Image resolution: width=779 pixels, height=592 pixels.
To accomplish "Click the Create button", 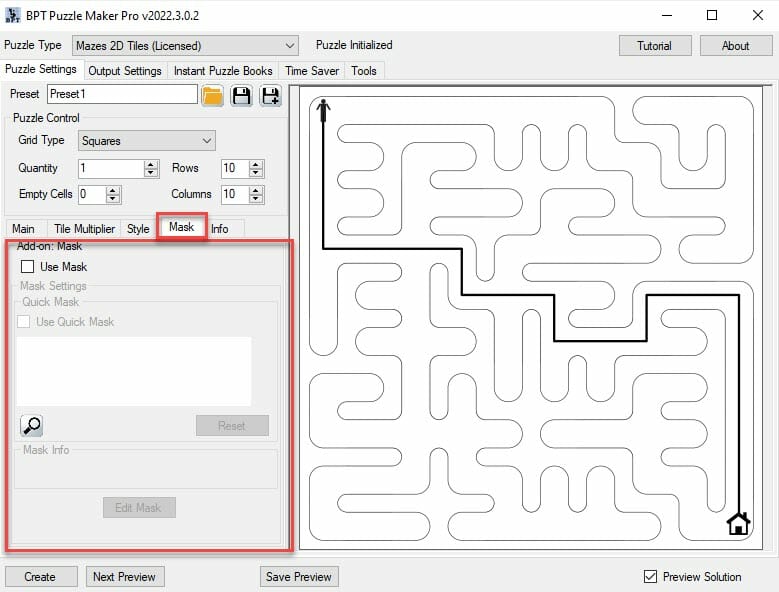I will tap(40, 577).
